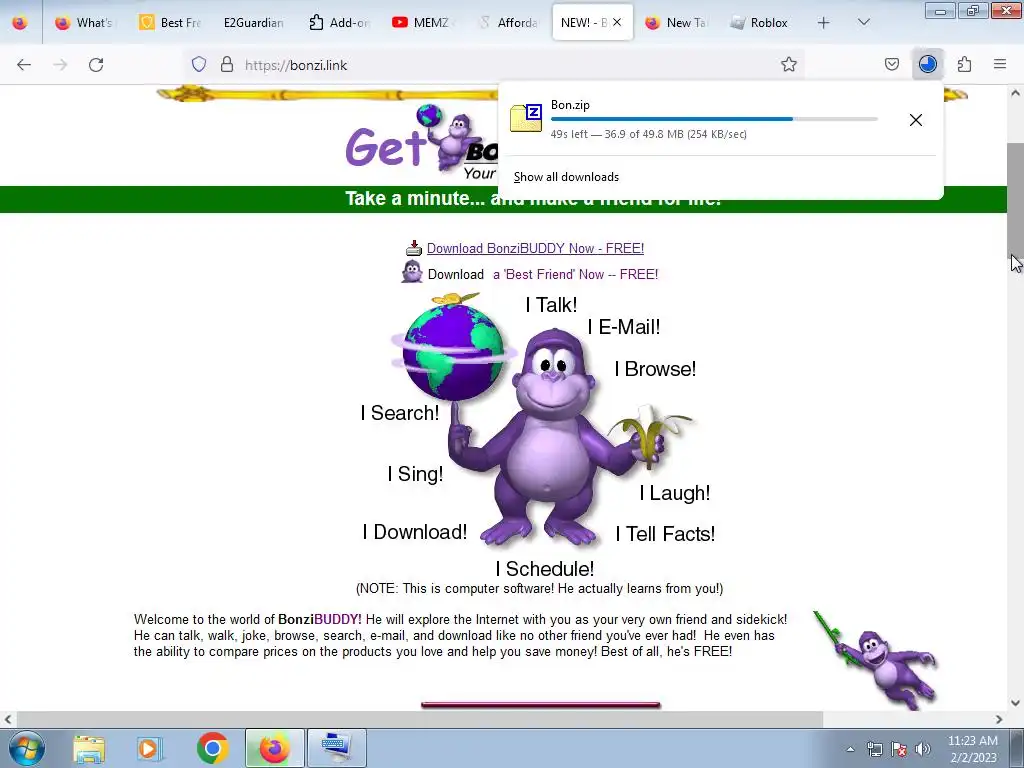
Task: Click the 'I Download!' text
Action: tap(415, 532)
